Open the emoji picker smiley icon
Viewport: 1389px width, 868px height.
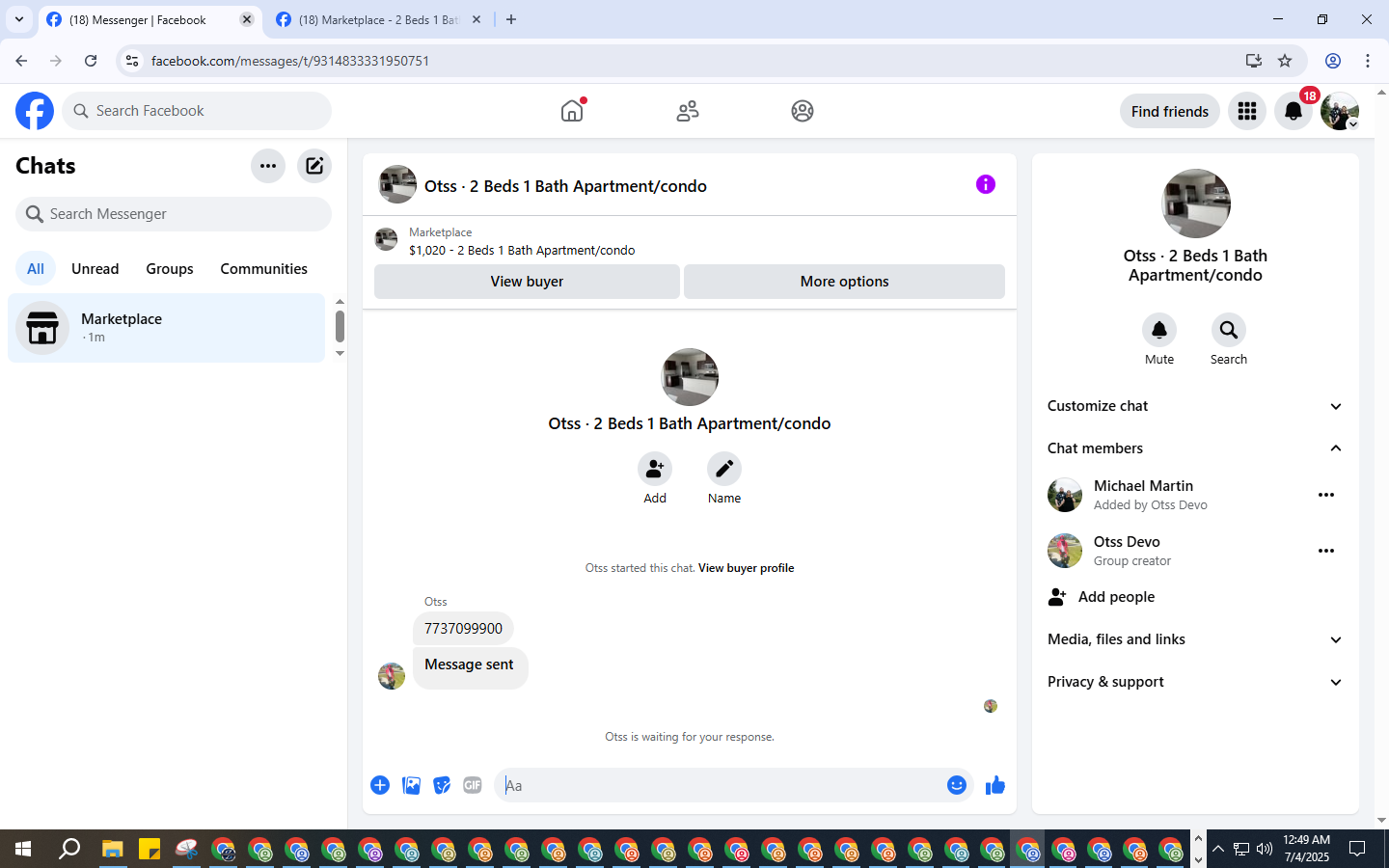tap(957, 785)
